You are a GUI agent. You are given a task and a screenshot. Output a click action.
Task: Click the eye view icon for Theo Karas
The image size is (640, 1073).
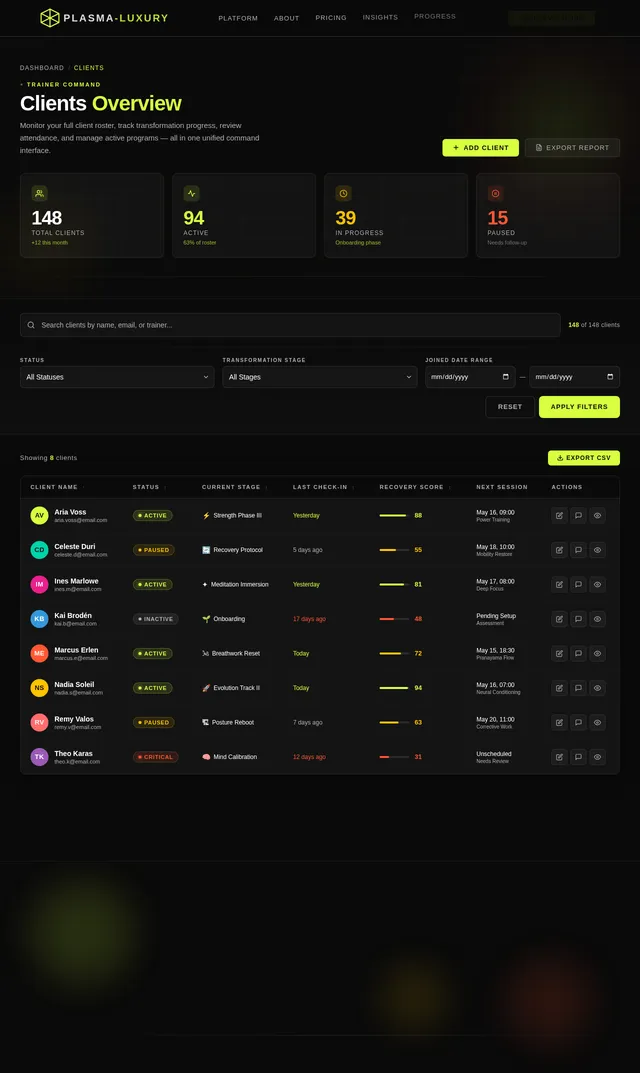tap(598, 757)
